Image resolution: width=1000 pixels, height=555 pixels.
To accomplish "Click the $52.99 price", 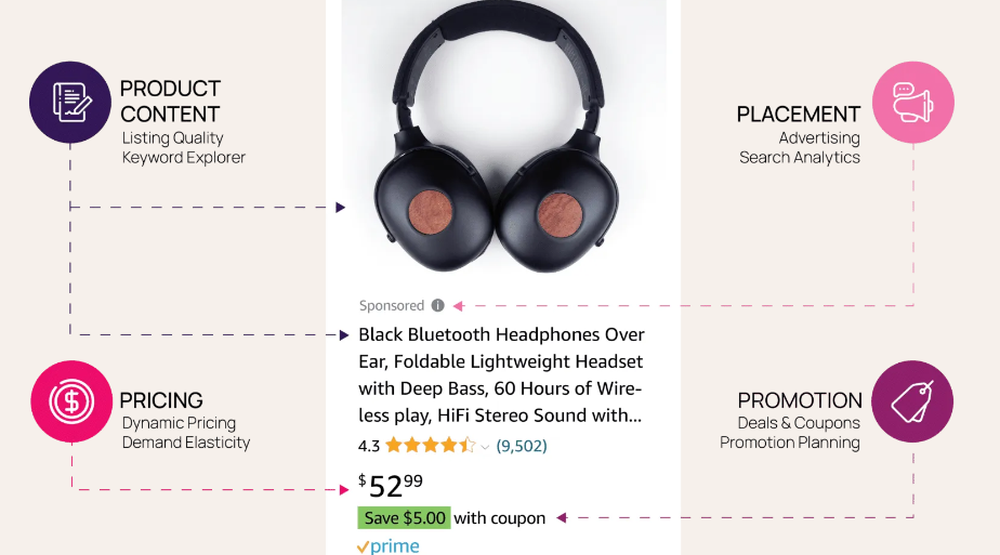I will tap(390, 486).
